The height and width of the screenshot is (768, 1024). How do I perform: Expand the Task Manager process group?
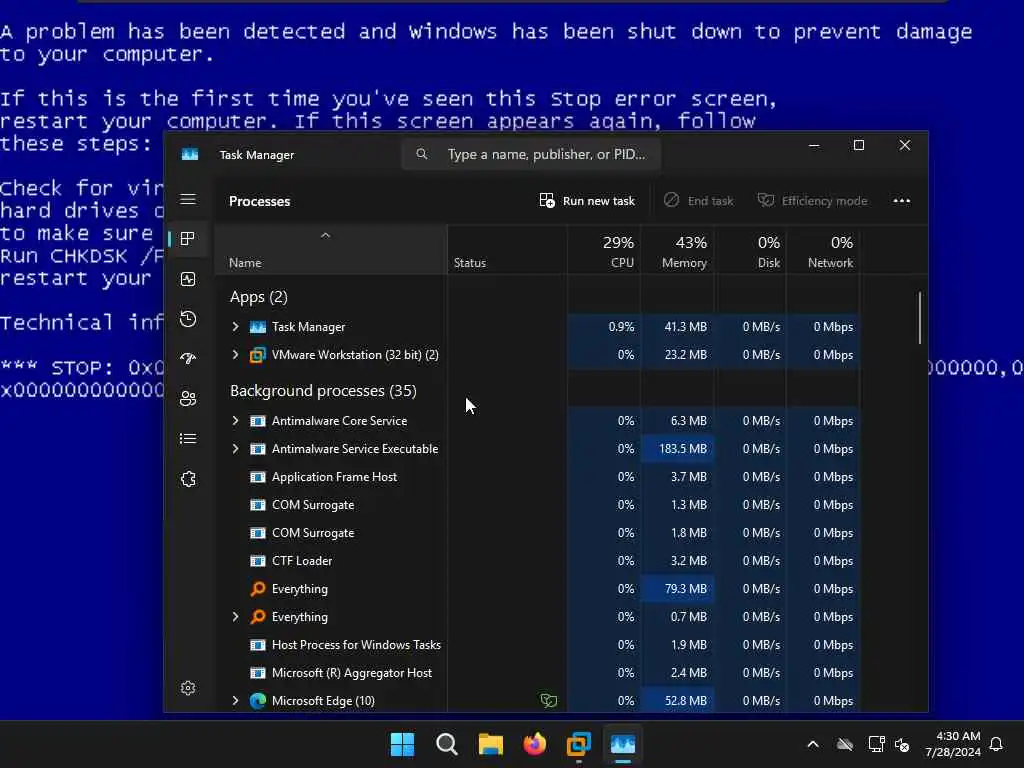[235, 327]
